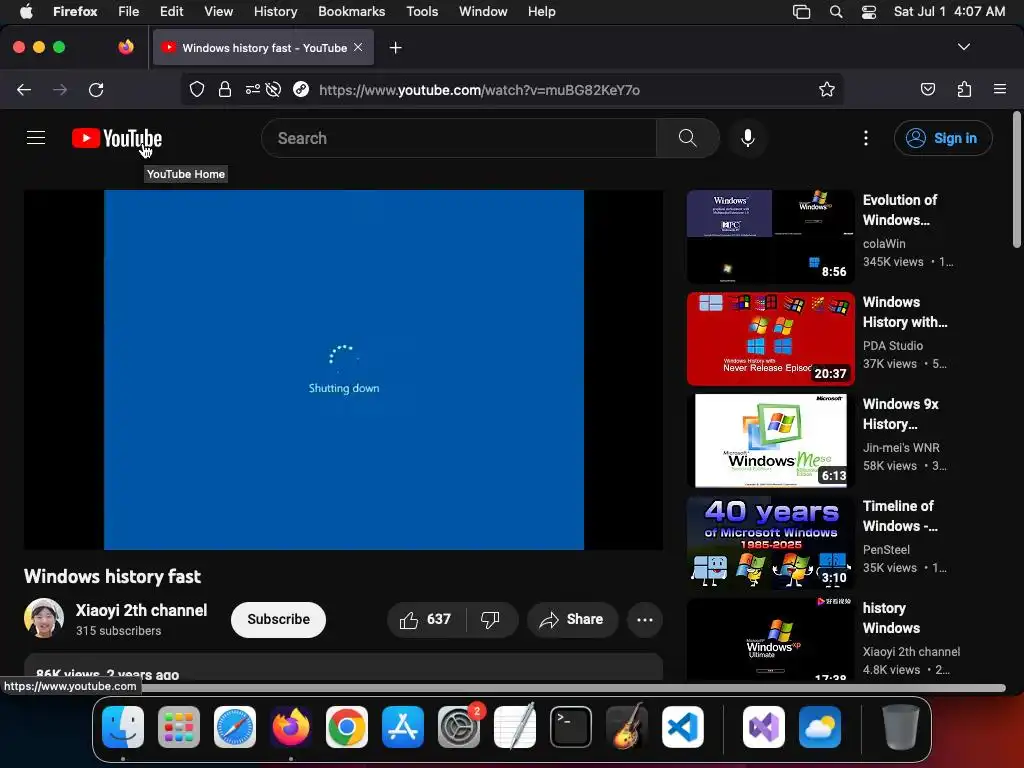Reload the page
Image resolution: width=1024 pixels, height=768 pixels.
[x=96, y=89]
